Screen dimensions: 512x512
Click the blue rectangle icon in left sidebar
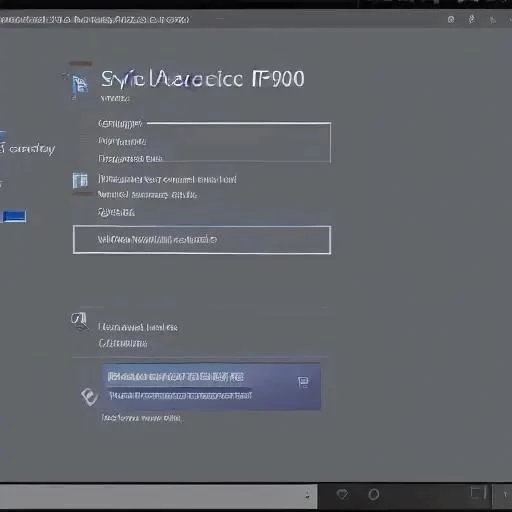click(14, 216)
